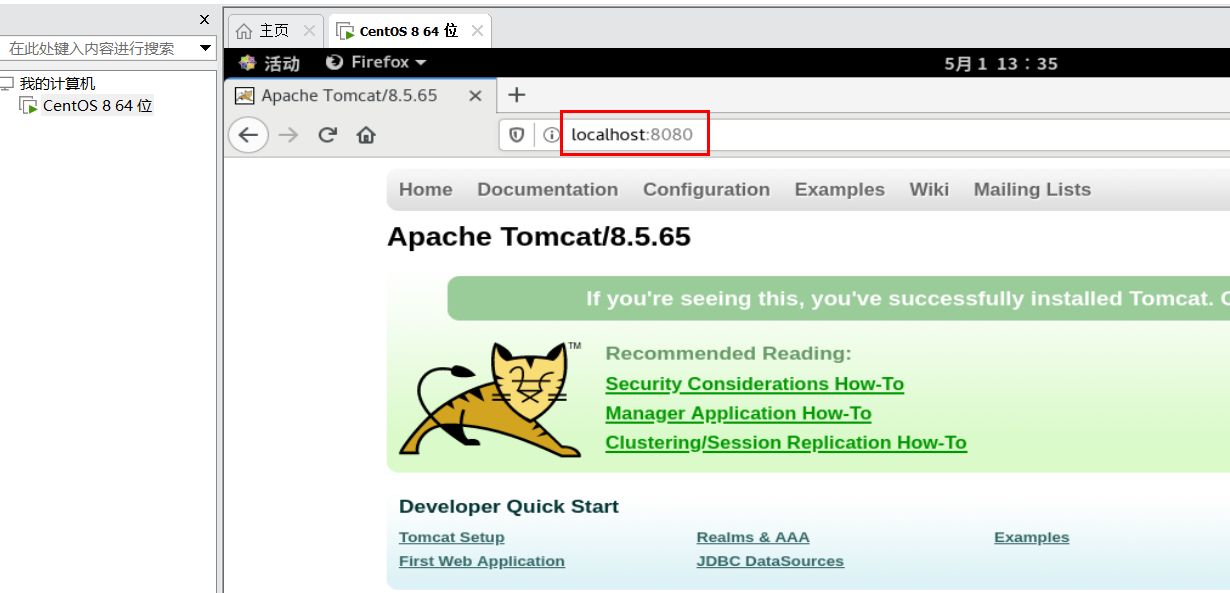Open the Firefox application menu in top bar
Image resolution: width=1230 pixels, height=593 pixels.
tap(376, 62)
